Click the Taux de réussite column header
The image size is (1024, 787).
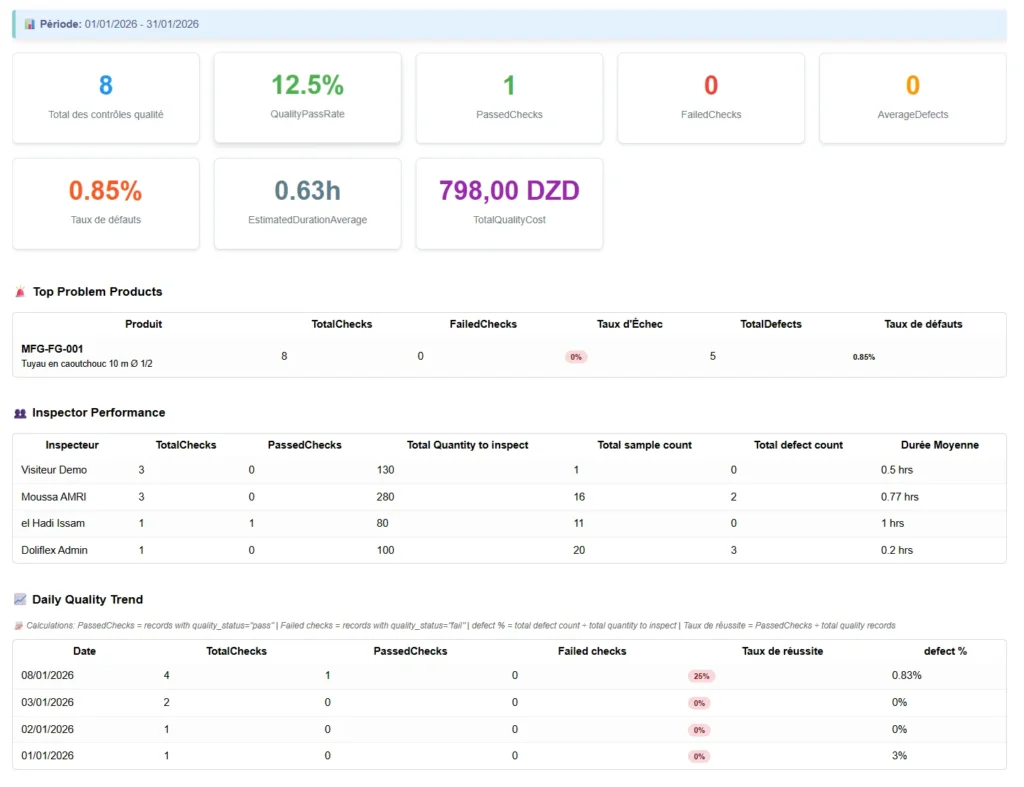pyautogui.click(x=782, y=651)
